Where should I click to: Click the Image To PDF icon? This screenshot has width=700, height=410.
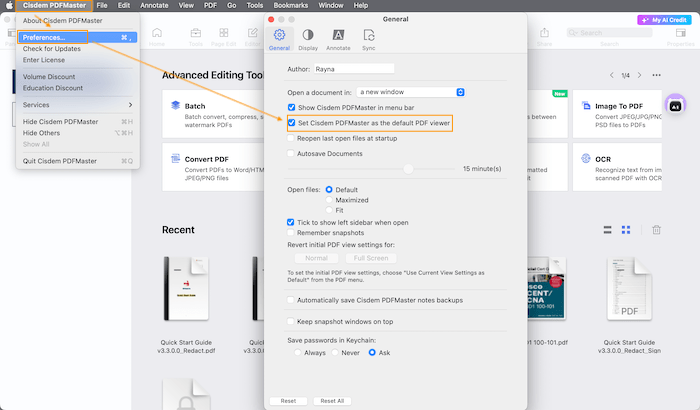pos(586,105)
